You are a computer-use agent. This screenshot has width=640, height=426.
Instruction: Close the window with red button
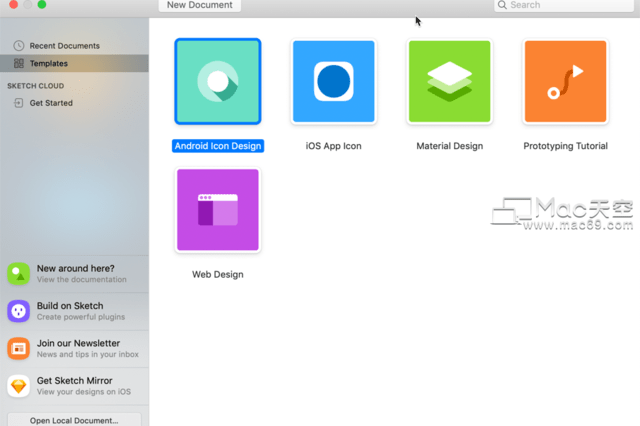tap(13, 4)
